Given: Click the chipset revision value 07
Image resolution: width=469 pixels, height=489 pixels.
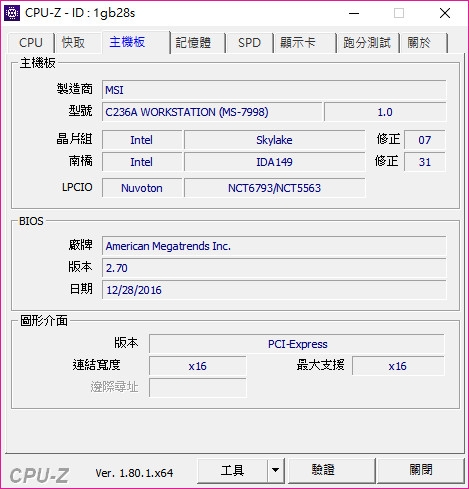Looking at the screenshot, I should click(425, 140).
